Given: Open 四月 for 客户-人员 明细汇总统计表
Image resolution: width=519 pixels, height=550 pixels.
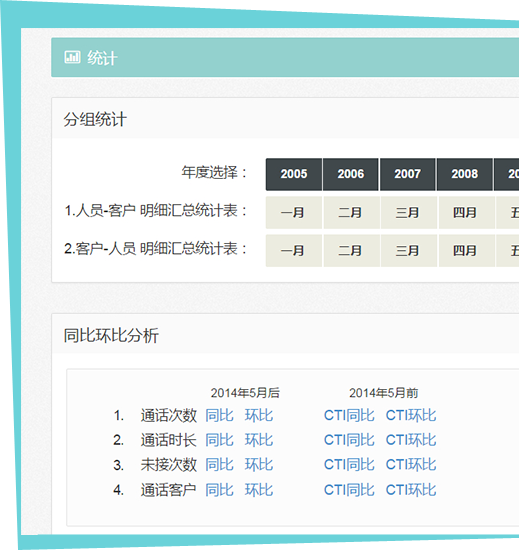Looking at the screenshot, I should pos(466,251).
